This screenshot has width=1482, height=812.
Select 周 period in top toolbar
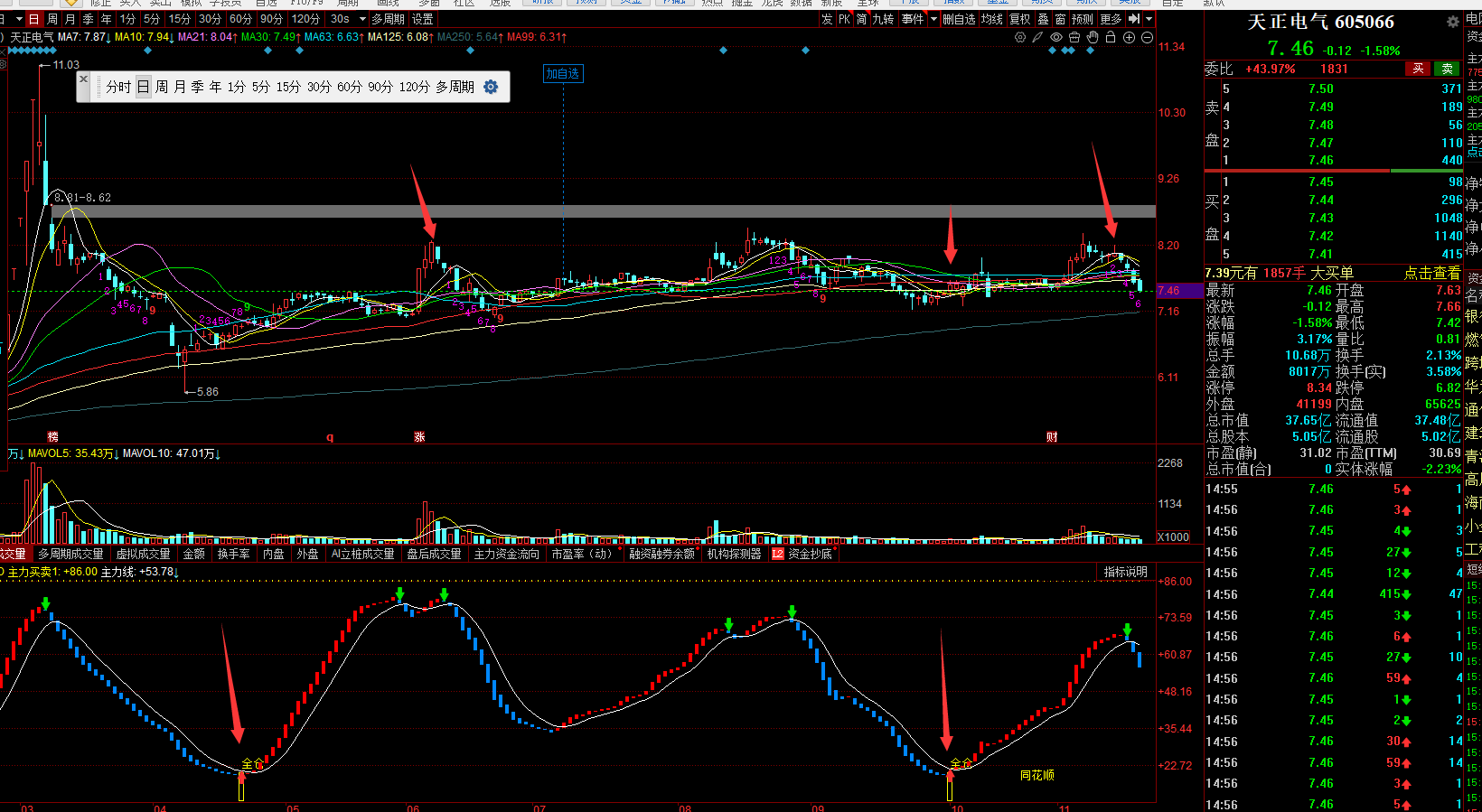(52, 19)
